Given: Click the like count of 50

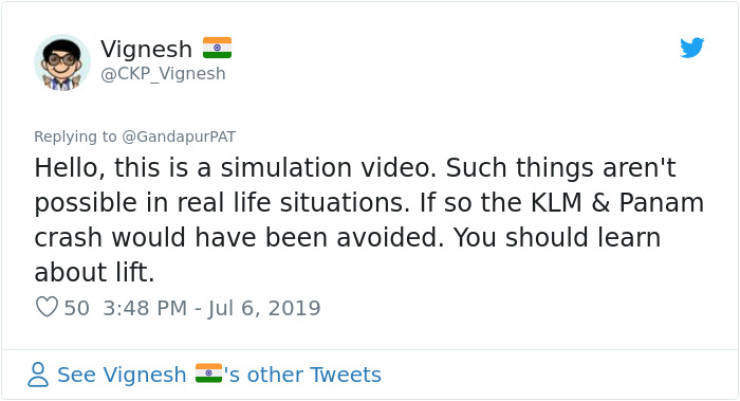Looking at the screenshot, I should [77, 307].
